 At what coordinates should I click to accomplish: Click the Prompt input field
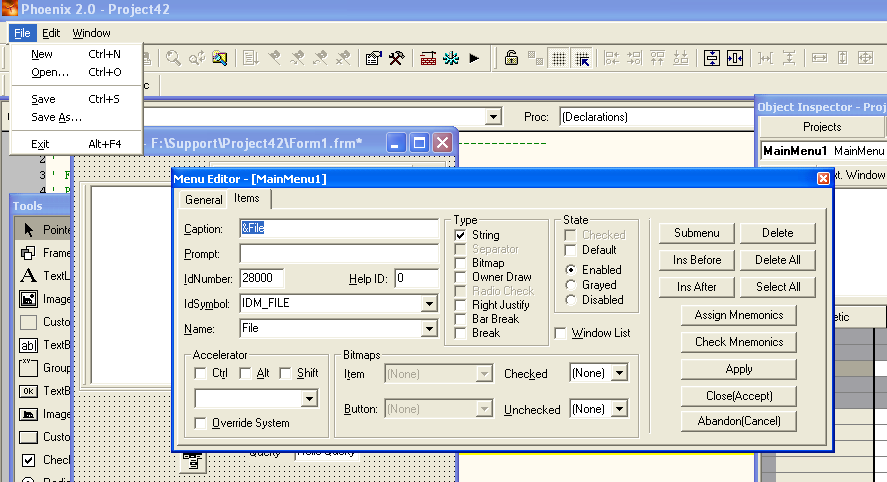pos(339,253)
